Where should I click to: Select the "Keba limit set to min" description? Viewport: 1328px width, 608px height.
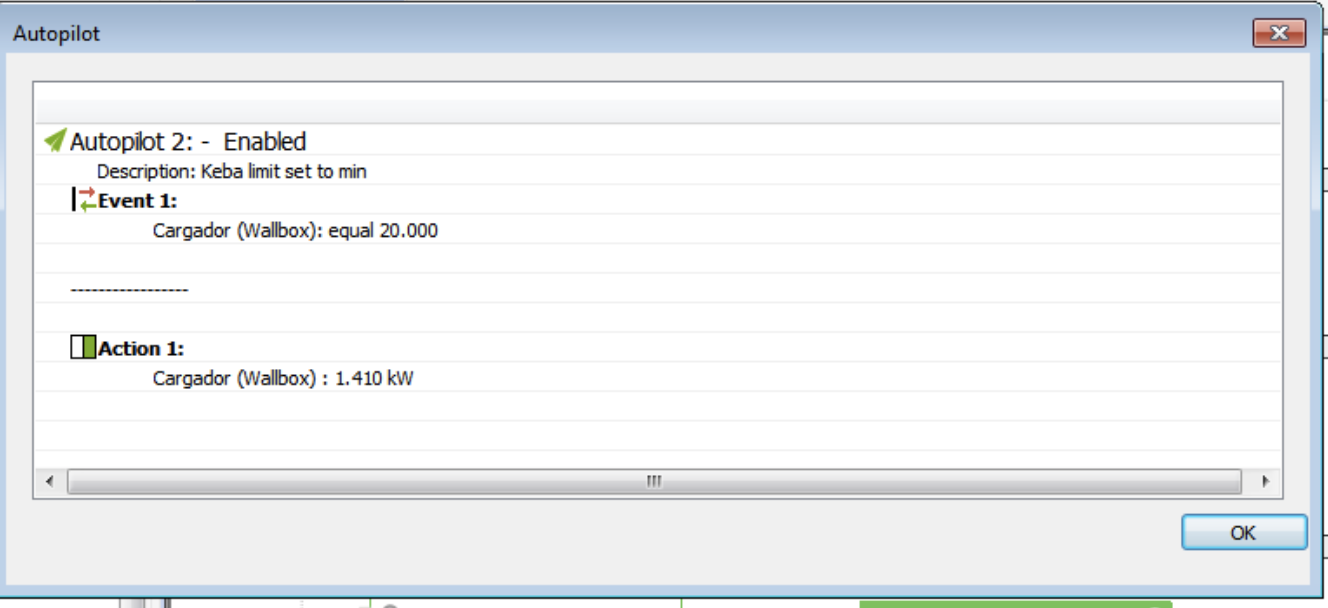[284, 172]
